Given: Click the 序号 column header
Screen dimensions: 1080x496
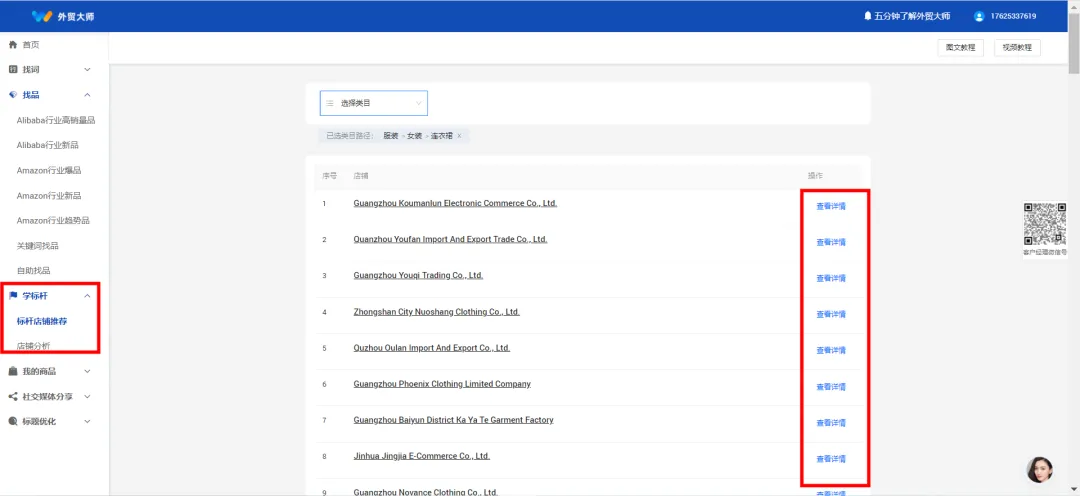Looking at the screenshot, I should pos(329,176).
